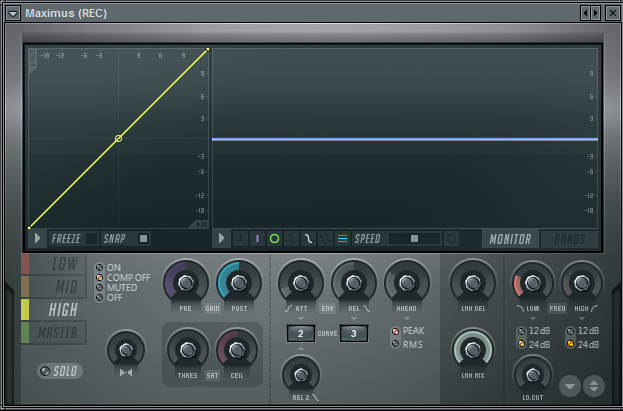The image size is (623, 411).
Task: Click the horizontal lines icon left of SPEED
Action: click(x=342, y=239)
